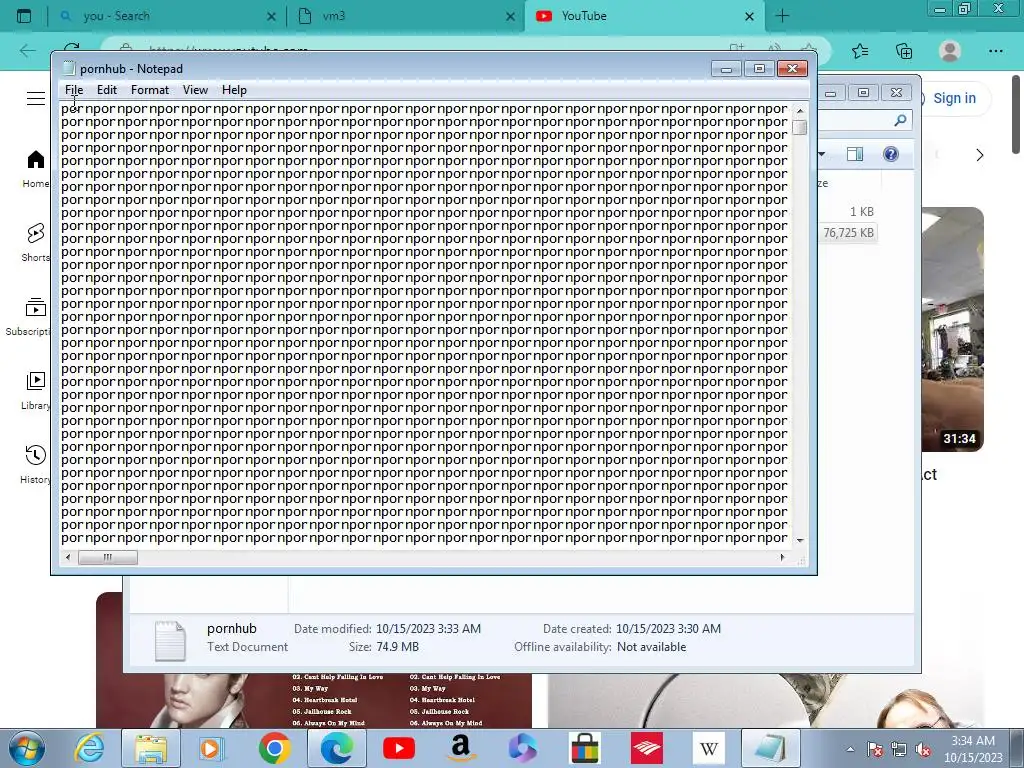The image size is (1024, 768).
Task: Open the File menu in Notepad
Action: click(74, 90)
